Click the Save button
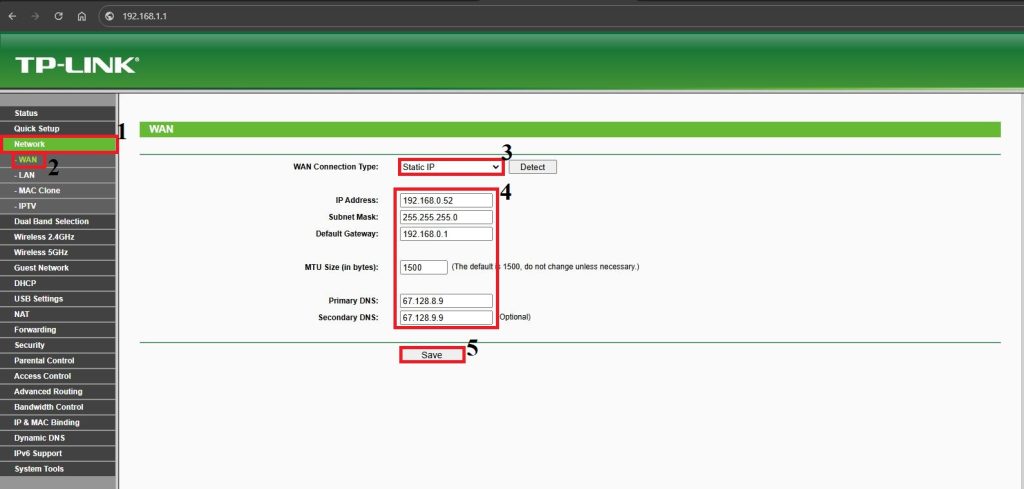 pyautogui.click(x=432, y=355)
